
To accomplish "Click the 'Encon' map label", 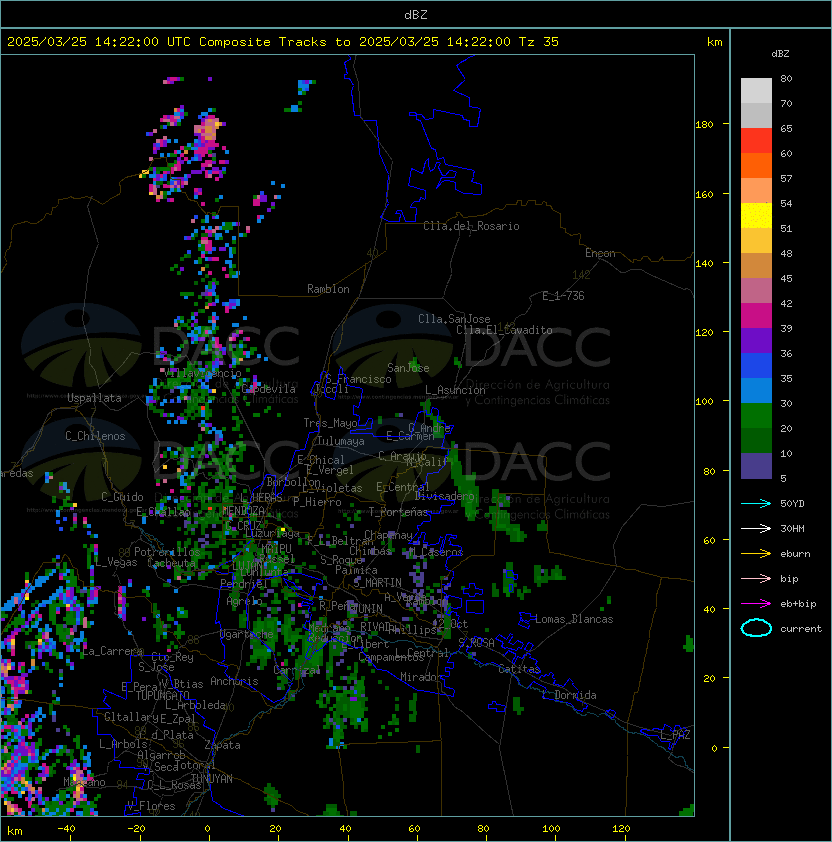I will click(600, 253).
